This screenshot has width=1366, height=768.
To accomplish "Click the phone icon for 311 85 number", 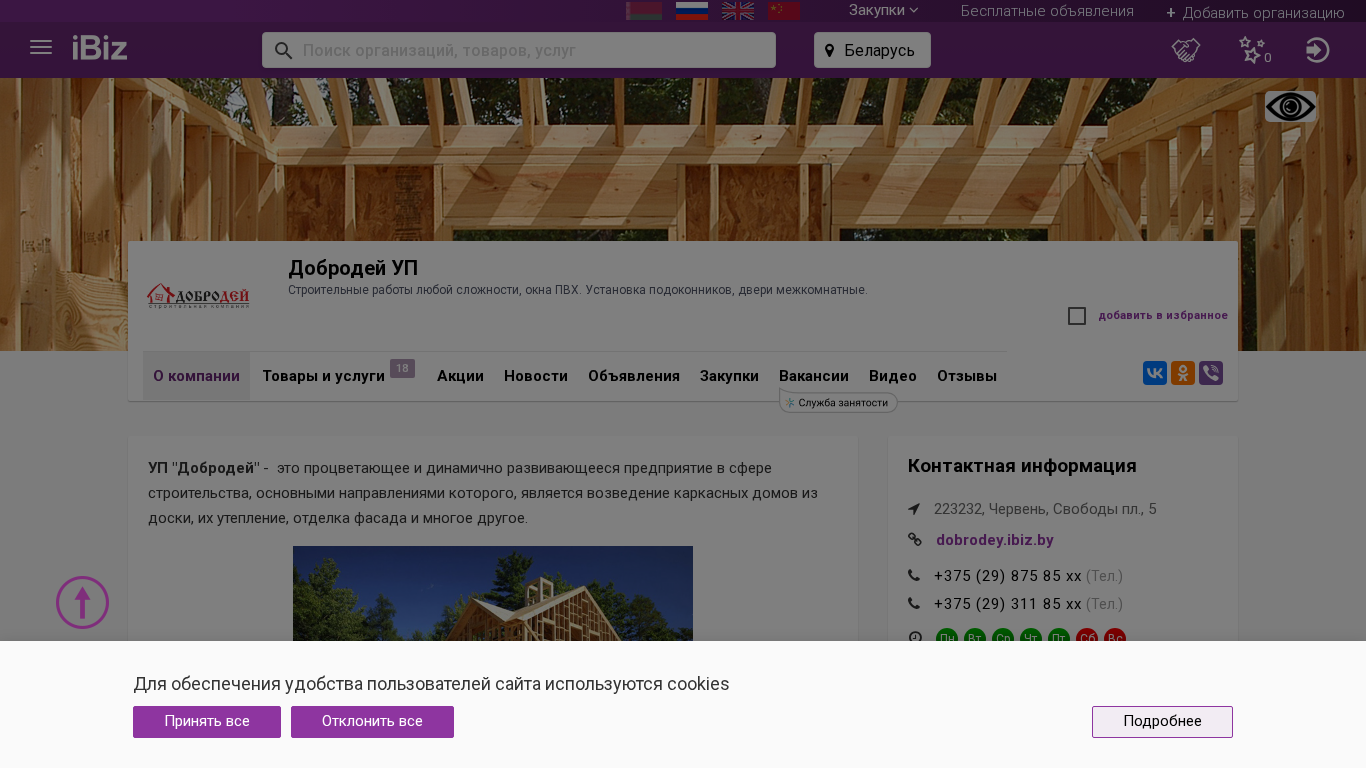I will tap(914, 604).
